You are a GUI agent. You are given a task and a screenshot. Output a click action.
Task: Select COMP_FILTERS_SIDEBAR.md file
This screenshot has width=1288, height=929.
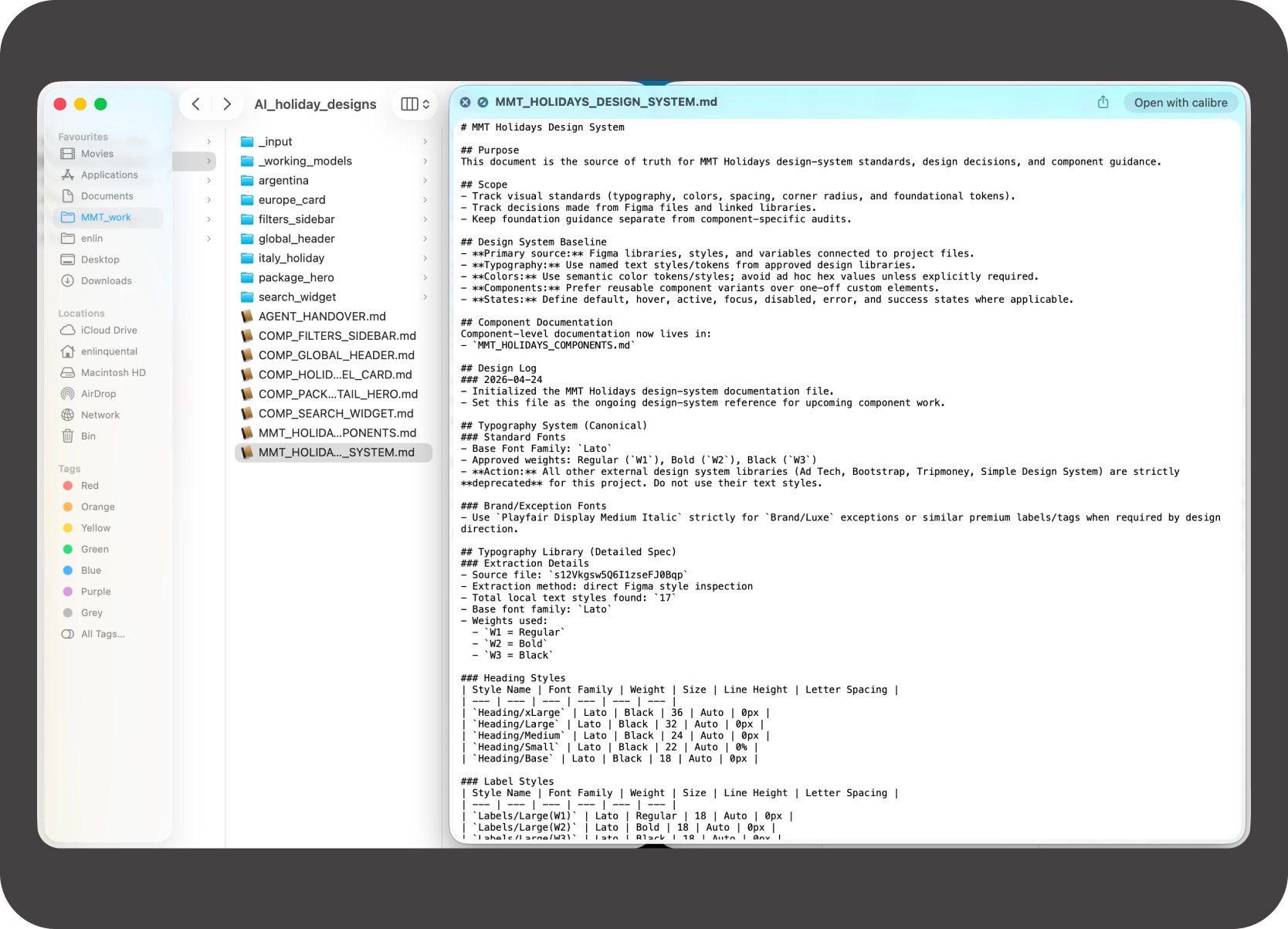tap(334, 336)
